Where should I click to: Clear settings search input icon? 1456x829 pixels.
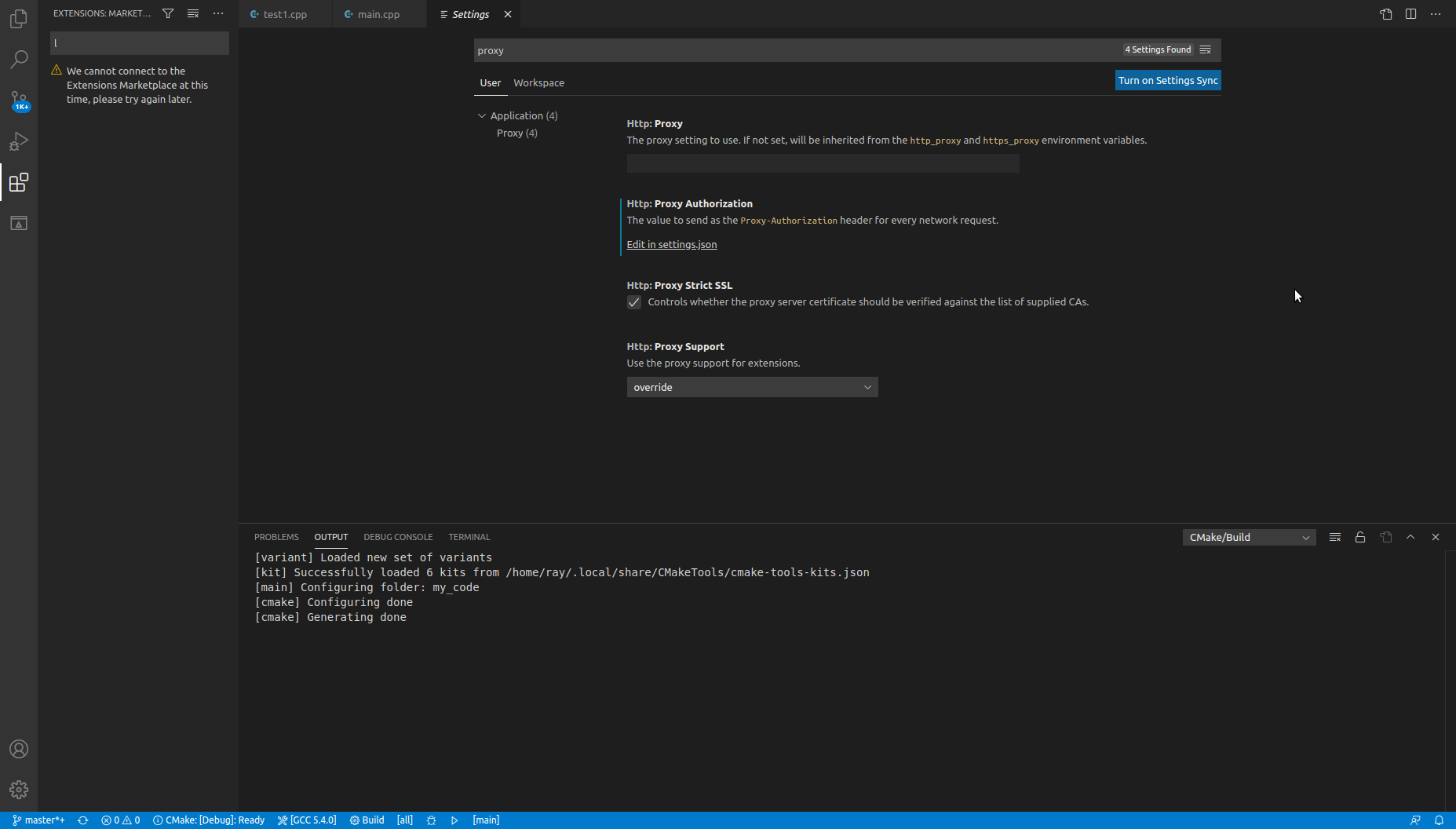[x=1206, y=50]
